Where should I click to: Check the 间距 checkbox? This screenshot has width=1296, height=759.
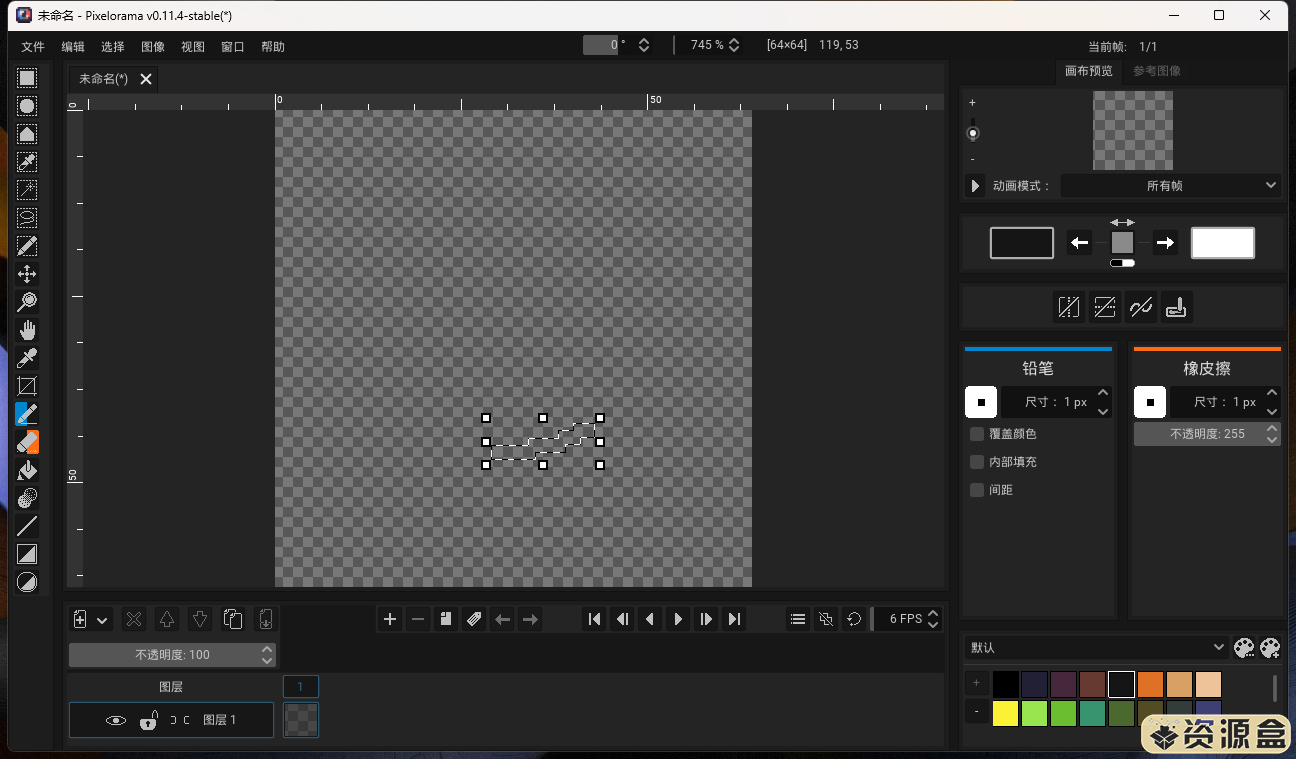pyautogui.click(x=977, y=490)
